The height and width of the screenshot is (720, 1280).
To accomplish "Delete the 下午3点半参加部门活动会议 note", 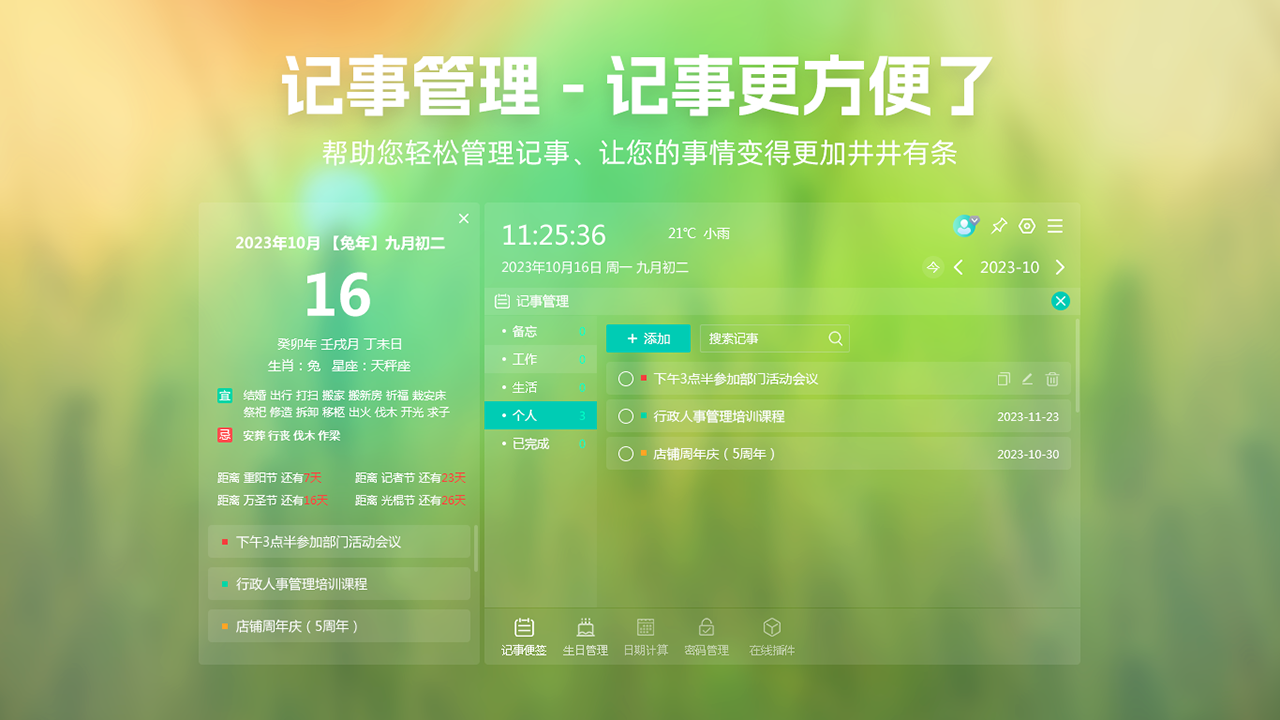I will 1052,379.
